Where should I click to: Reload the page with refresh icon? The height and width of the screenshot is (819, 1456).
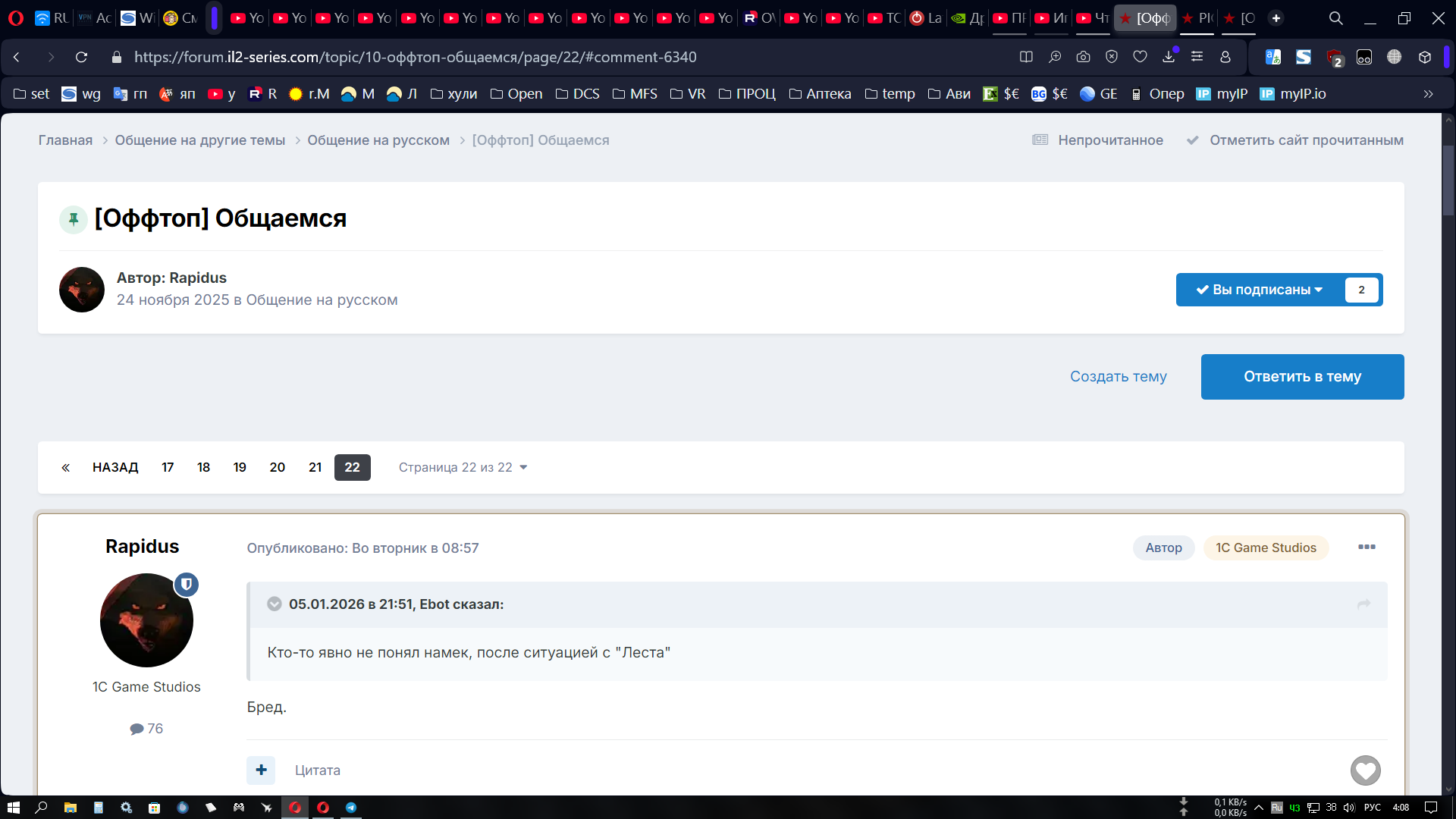tap(81, 57)
